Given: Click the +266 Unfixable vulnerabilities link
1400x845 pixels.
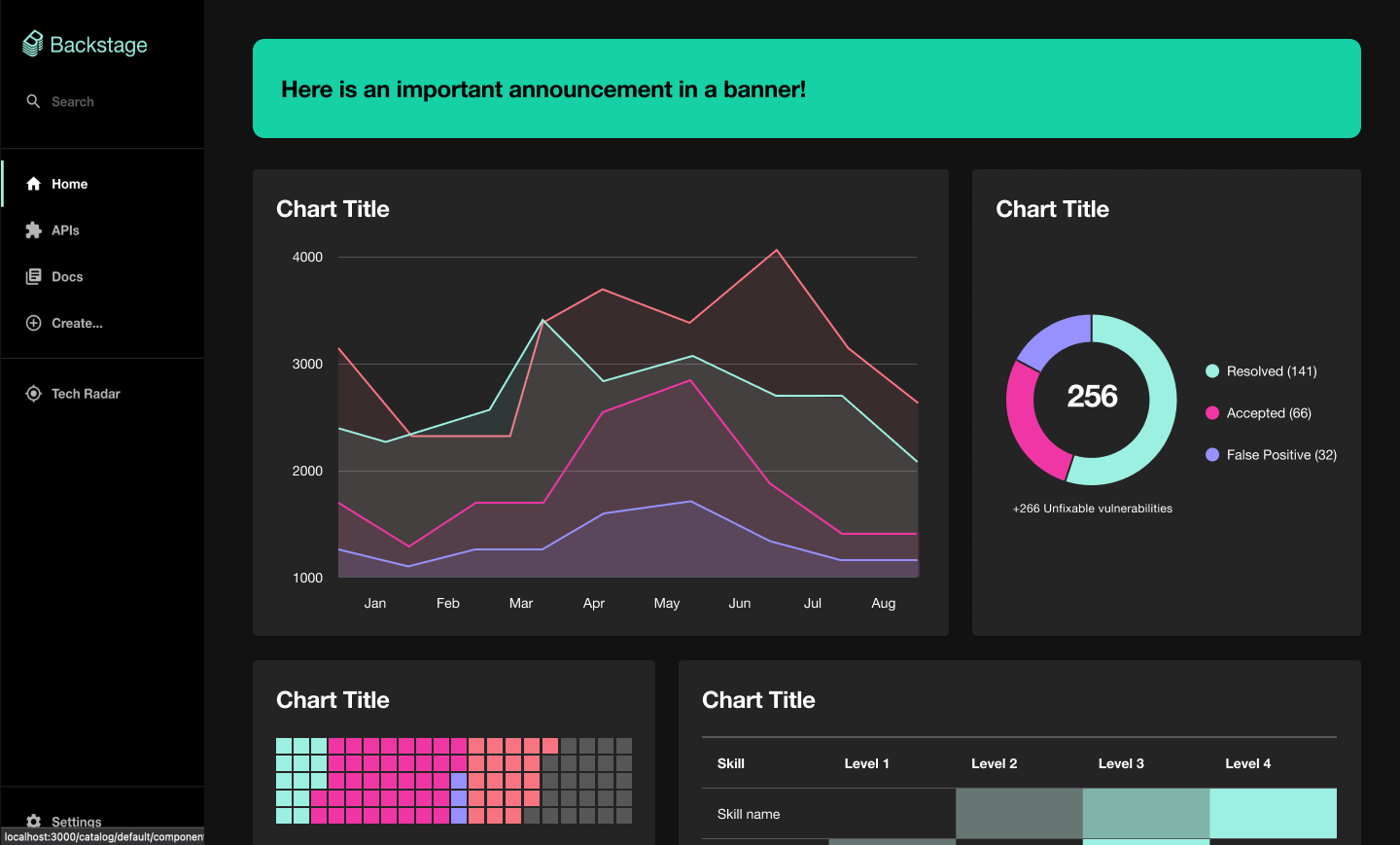Looking at the screenshot, I should coord(1091,508).
